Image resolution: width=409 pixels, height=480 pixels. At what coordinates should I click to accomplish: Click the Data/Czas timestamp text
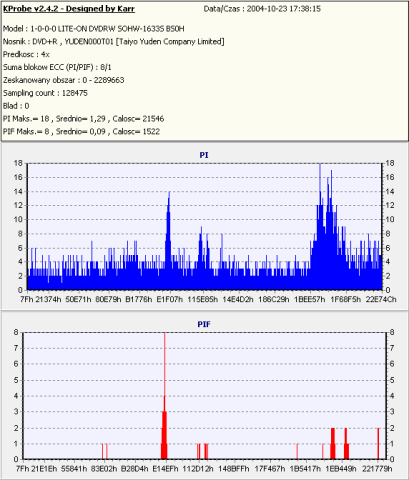pos(262,9)
